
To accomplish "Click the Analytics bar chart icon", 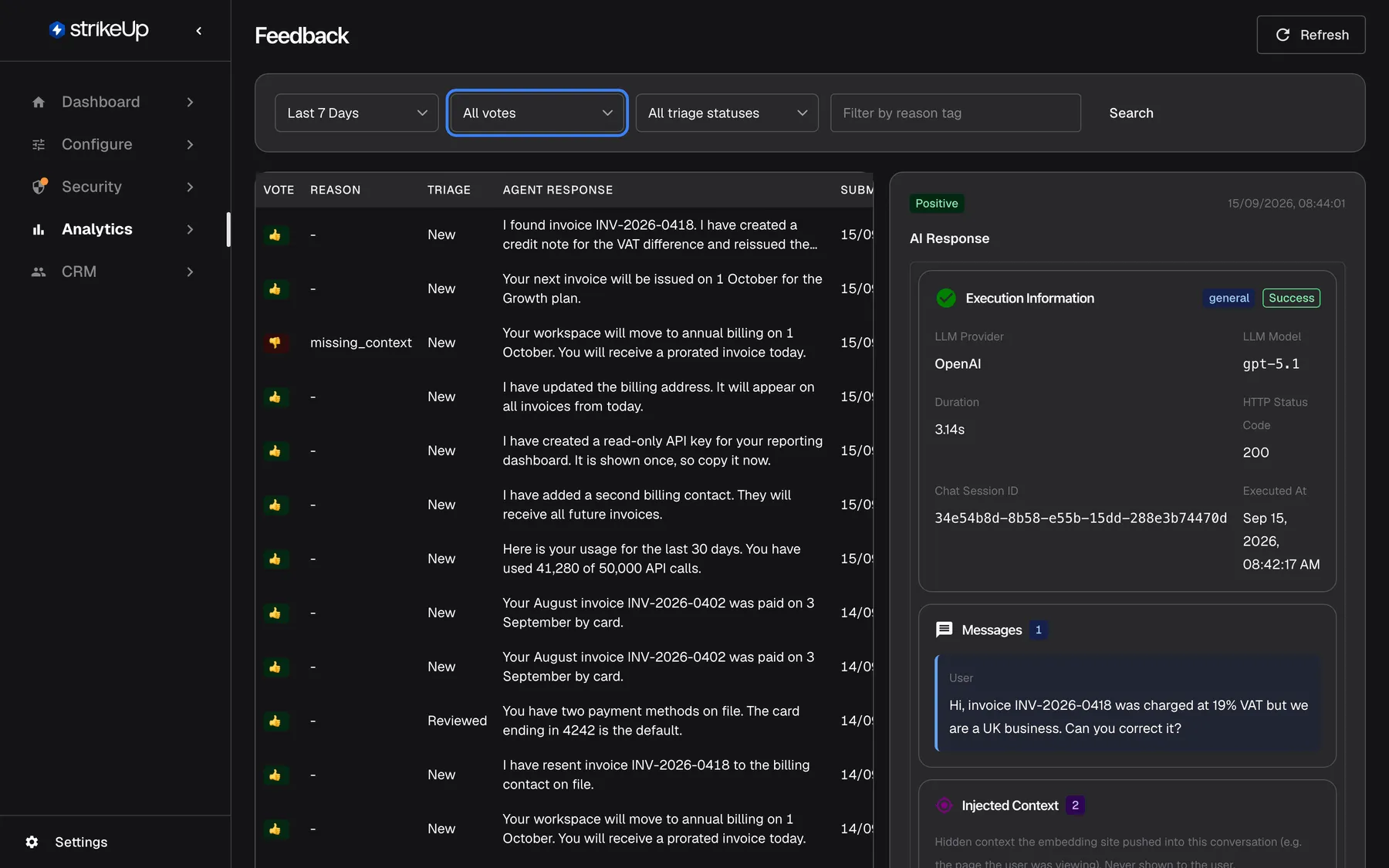I will tap(39, 229).
